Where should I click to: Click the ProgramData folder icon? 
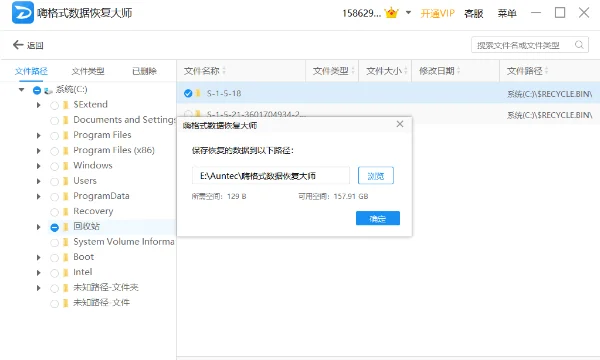tap(66, 196)
